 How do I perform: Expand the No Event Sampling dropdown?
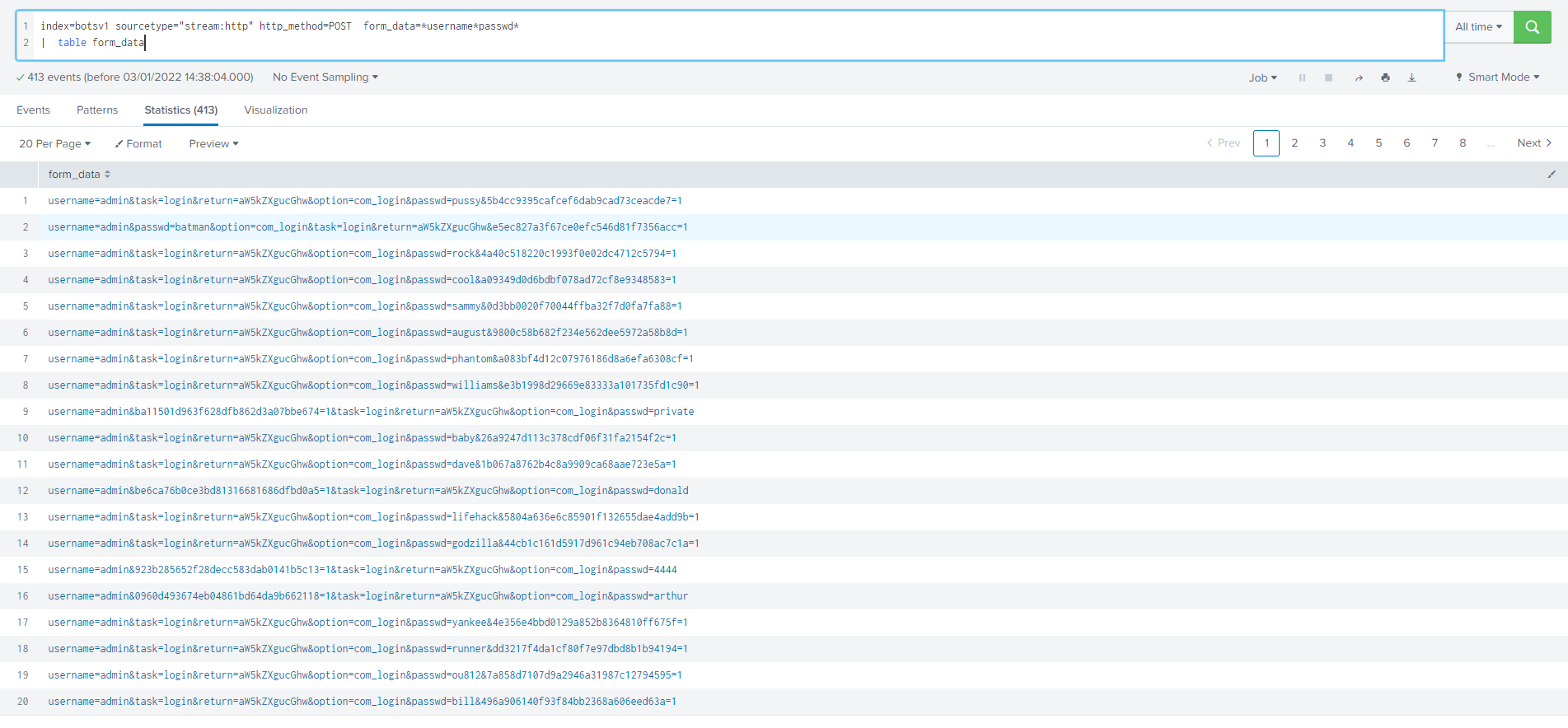pyautogui.click(x=325, y=77)
